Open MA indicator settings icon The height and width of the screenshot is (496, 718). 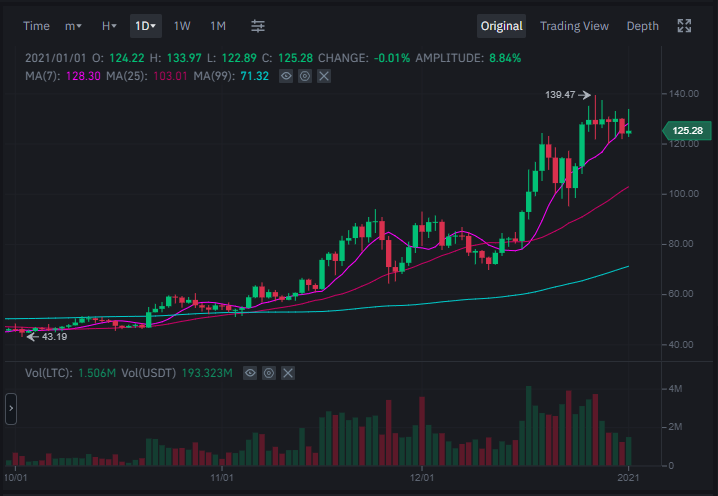[305, 76]
